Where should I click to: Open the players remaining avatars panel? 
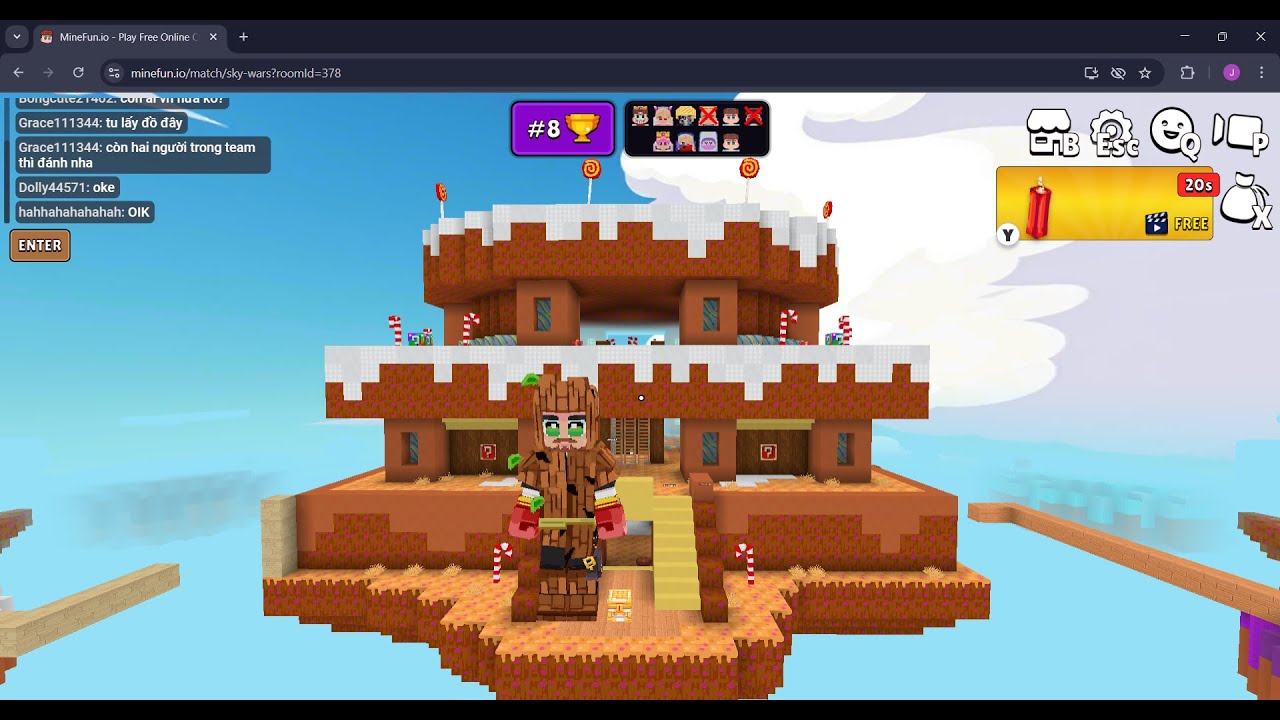click(x=697, y=128)
